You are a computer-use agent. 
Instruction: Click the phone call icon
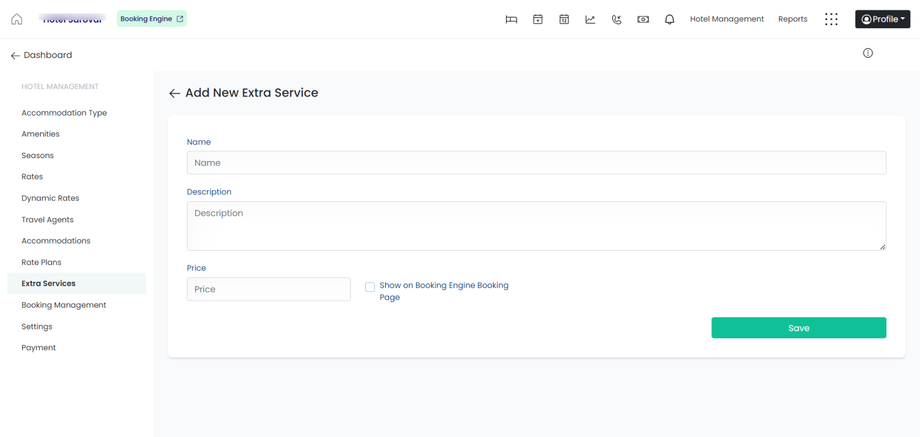(x=616, y=19)
